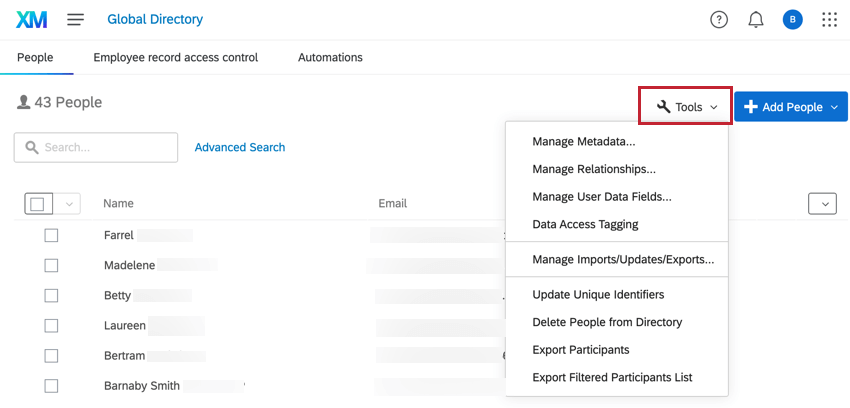Click the user account avatar
This screenshot has width=850, height=408.
click(792, 19)
